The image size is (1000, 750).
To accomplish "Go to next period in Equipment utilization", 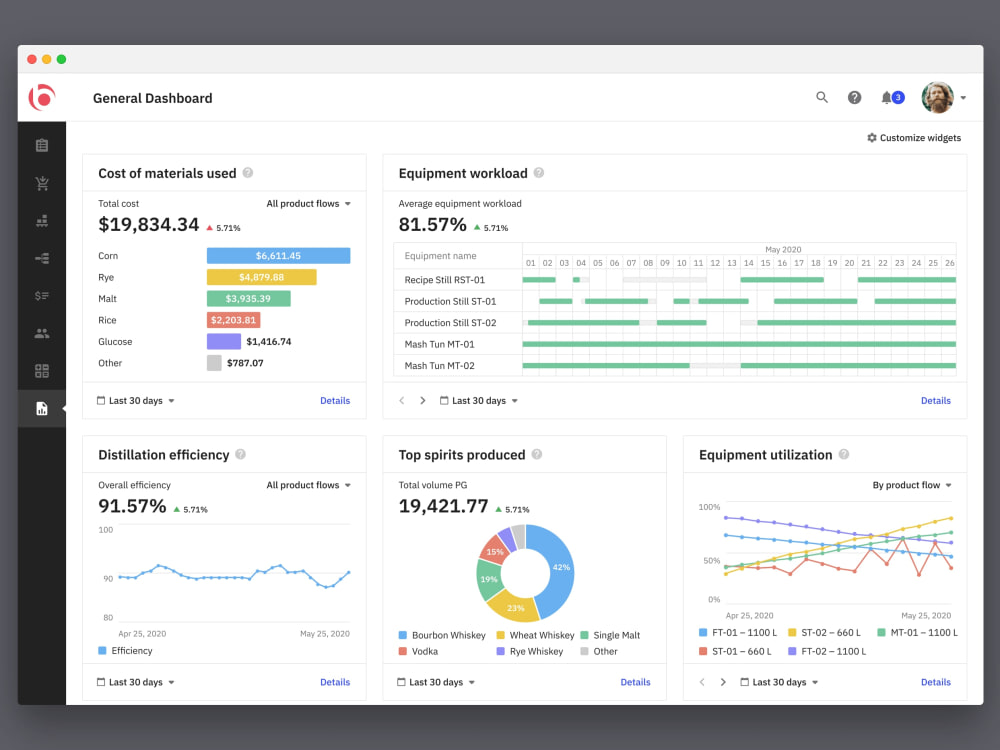I will (723, 682).
